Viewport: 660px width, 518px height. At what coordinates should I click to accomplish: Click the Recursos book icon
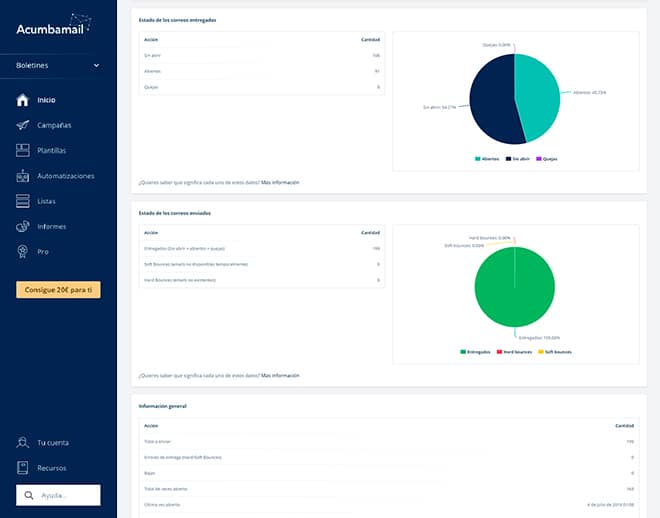(23, 467)
